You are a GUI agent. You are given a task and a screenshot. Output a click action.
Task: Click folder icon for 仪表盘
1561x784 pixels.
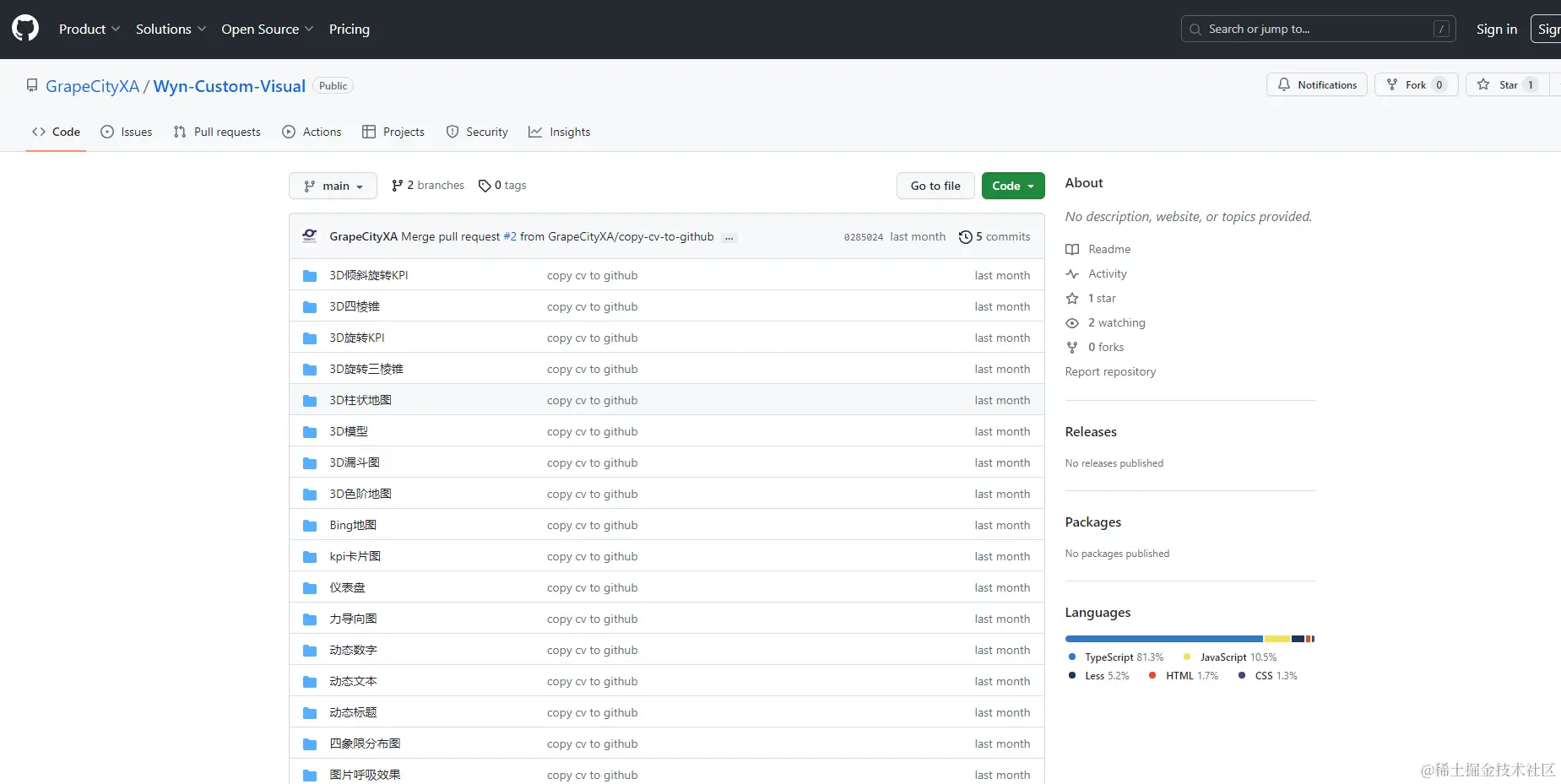310,588
